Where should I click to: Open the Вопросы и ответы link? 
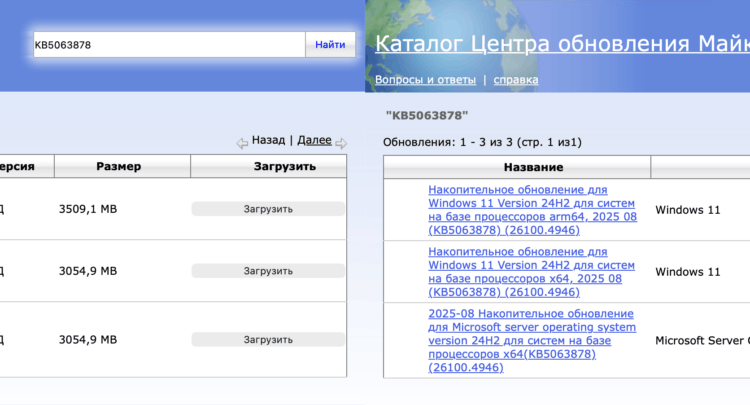click(x=425, y=79)
